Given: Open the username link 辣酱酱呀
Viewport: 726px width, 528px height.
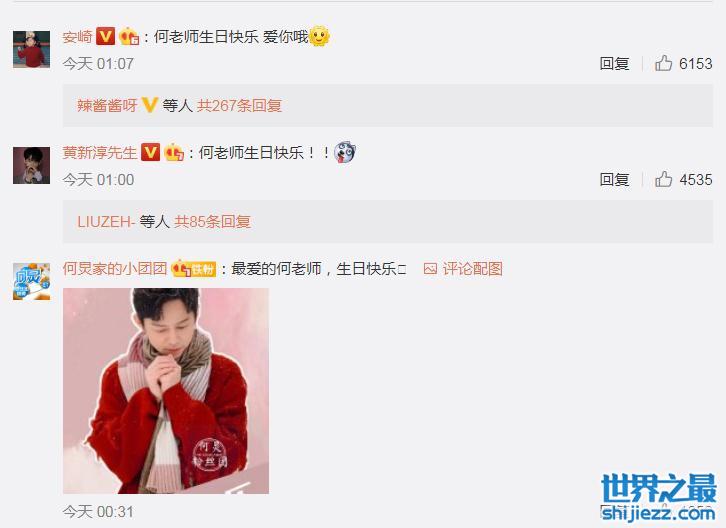Looking at the screenshot, I should click(107, 106).
